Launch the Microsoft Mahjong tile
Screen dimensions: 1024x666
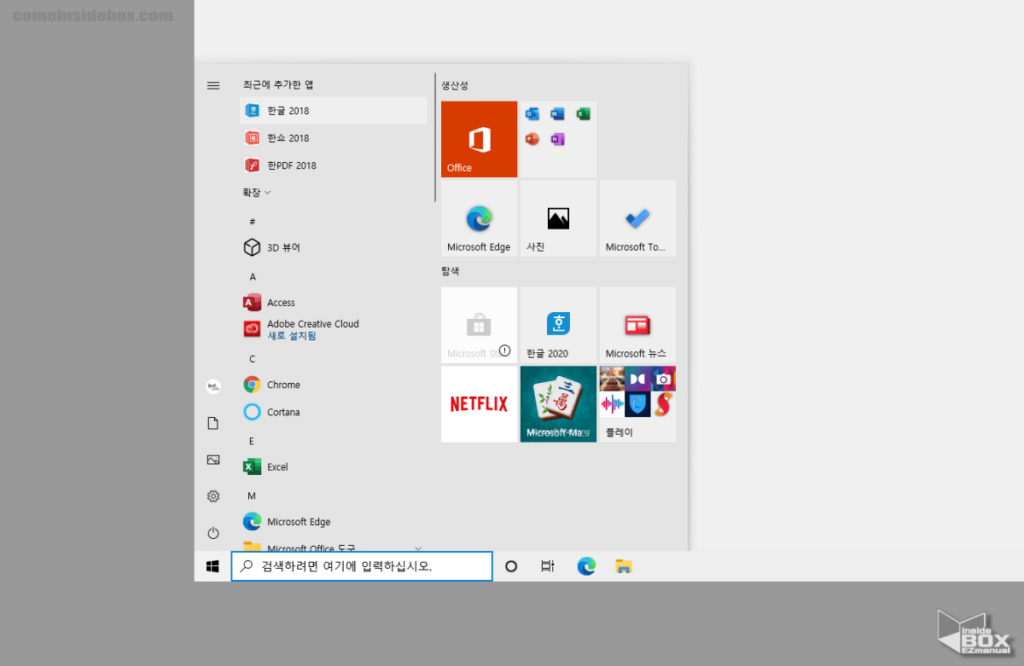(558, 404)
